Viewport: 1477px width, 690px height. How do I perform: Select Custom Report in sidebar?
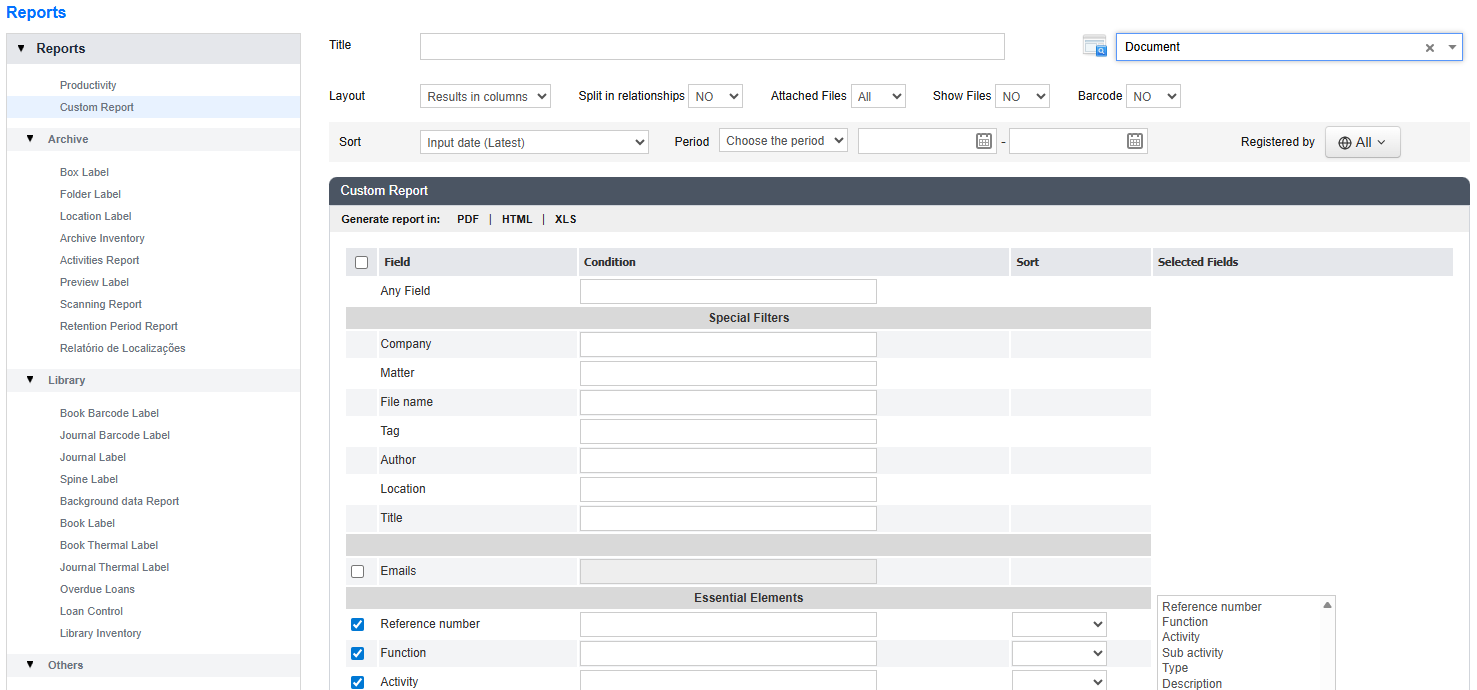(97, 107)
